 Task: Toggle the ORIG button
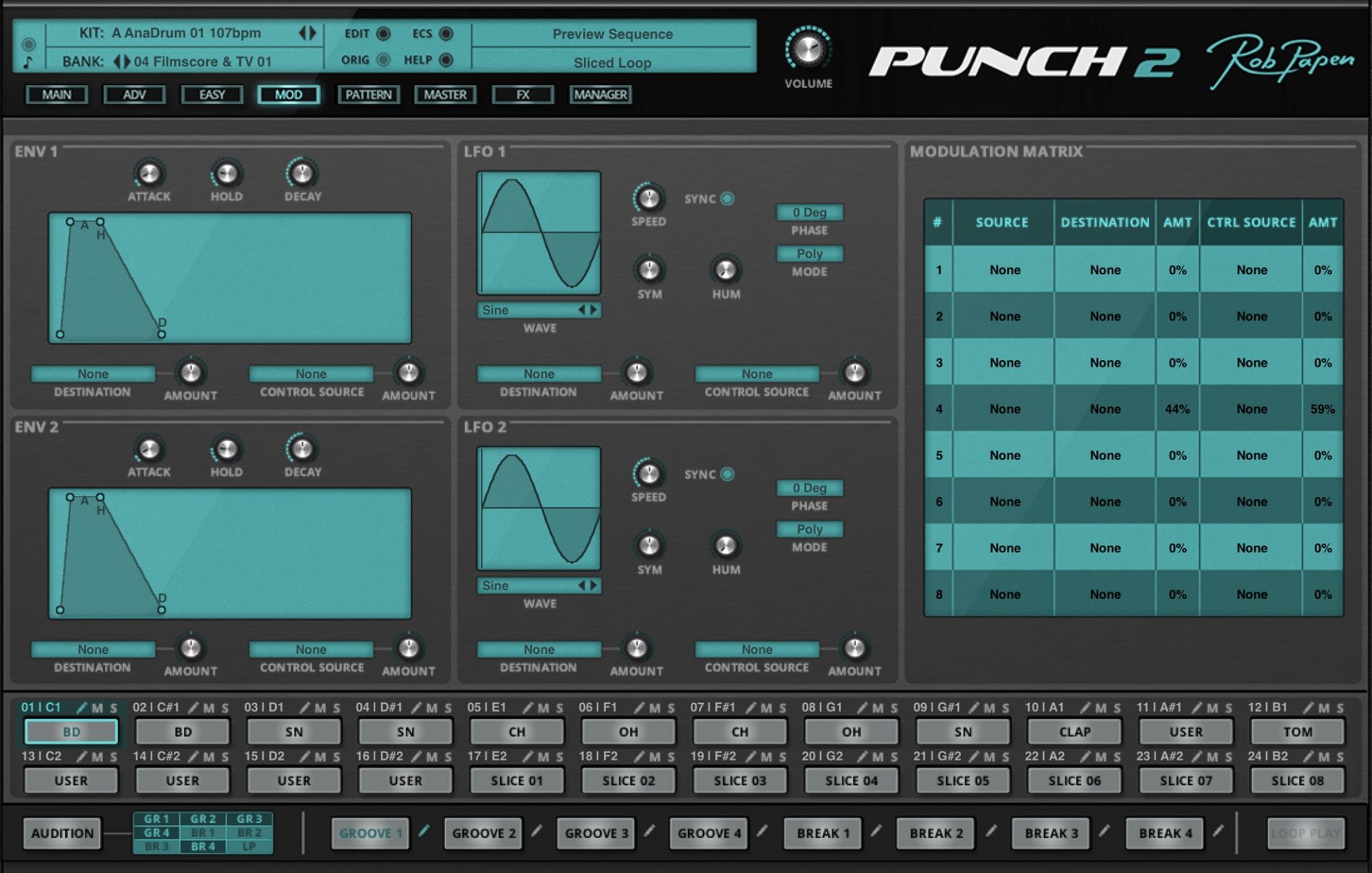384,60
